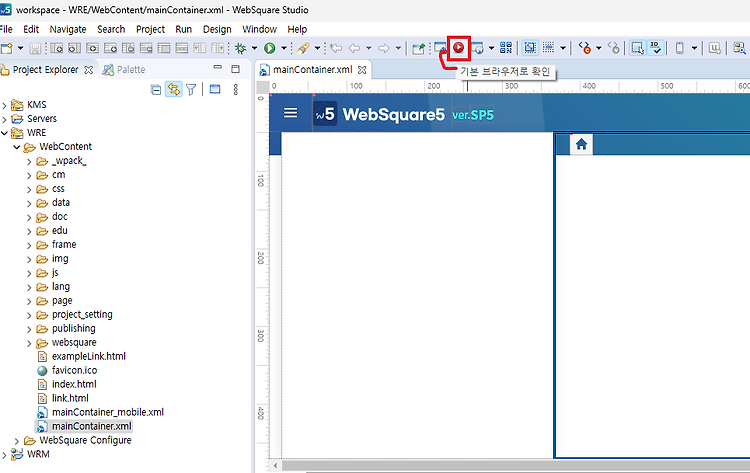Image resolution: width=750 pixels, height=473 pixels.
Task: Select mainContainer_mobile.xml file
Action: click(108, 412)
